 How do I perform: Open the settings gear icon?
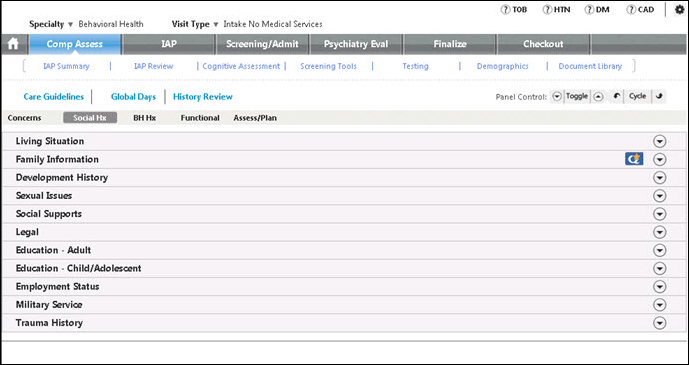click(x=679, y=10)
